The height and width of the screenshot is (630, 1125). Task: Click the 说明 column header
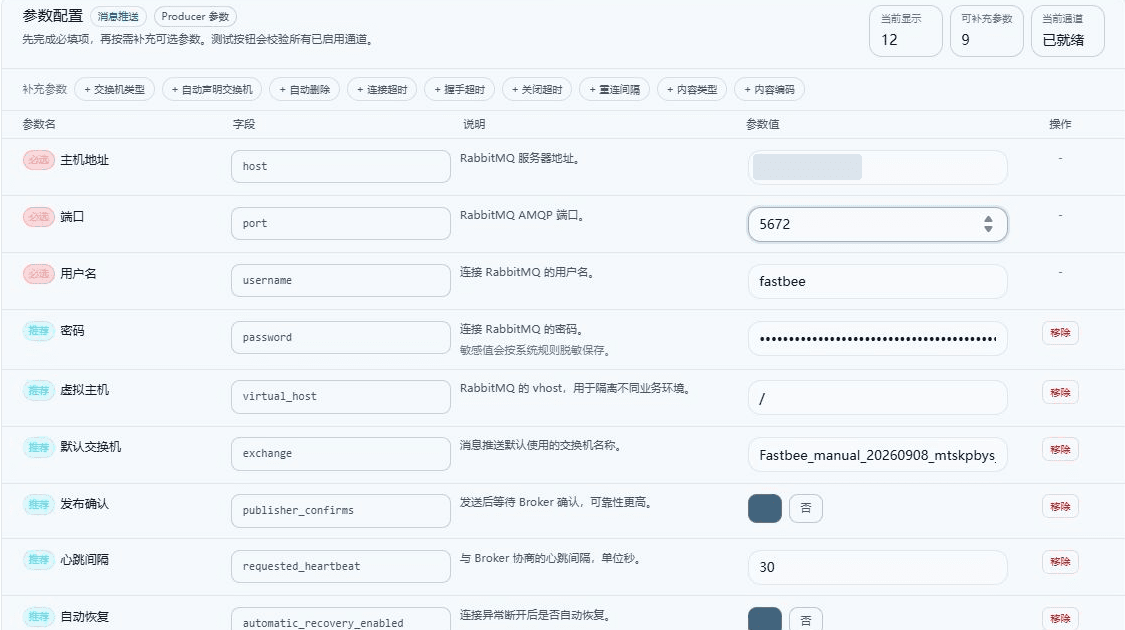(x=474, y=124)
